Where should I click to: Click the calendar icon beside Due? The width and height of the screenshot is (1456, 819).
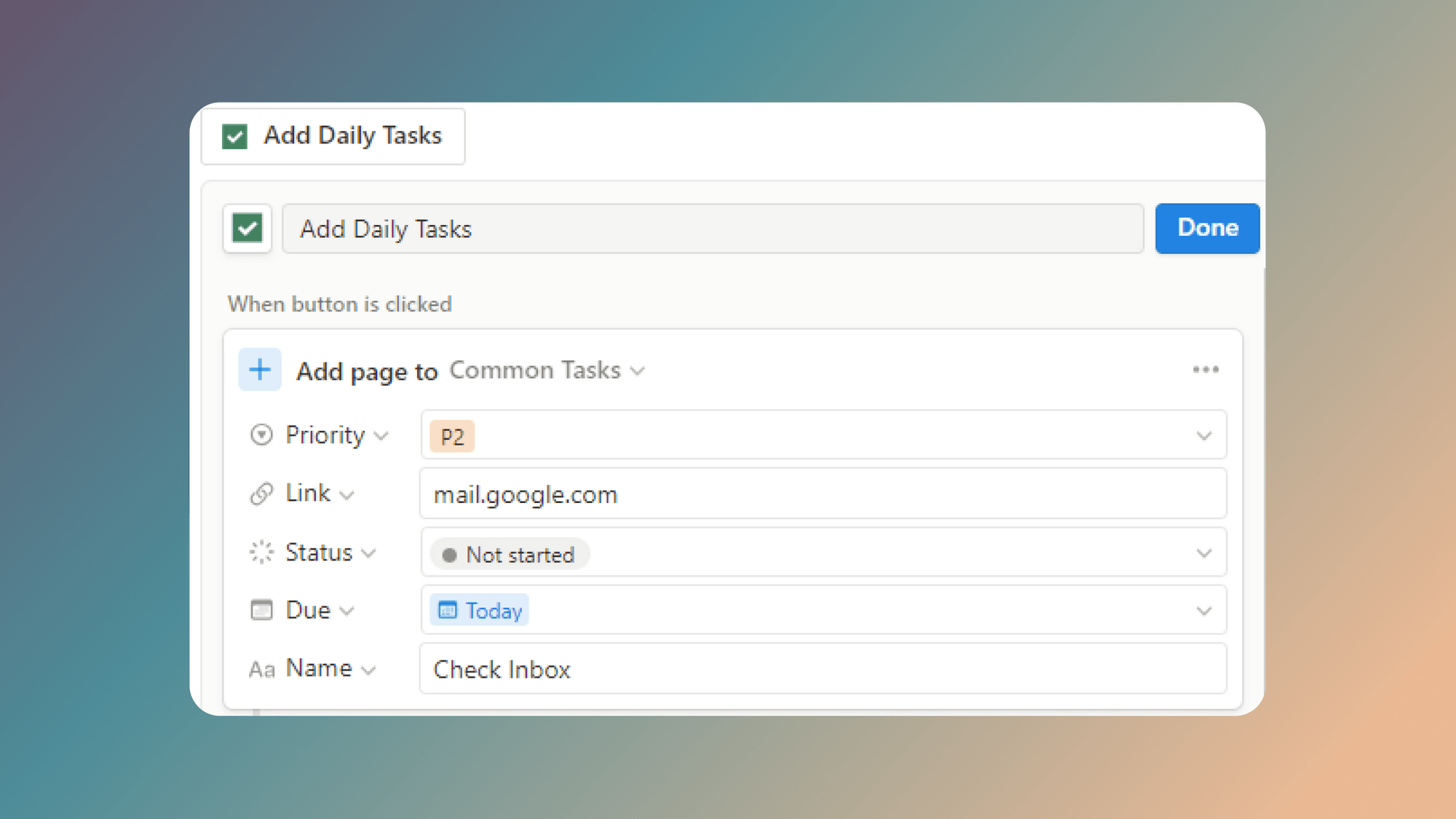[x=261, y=610]
